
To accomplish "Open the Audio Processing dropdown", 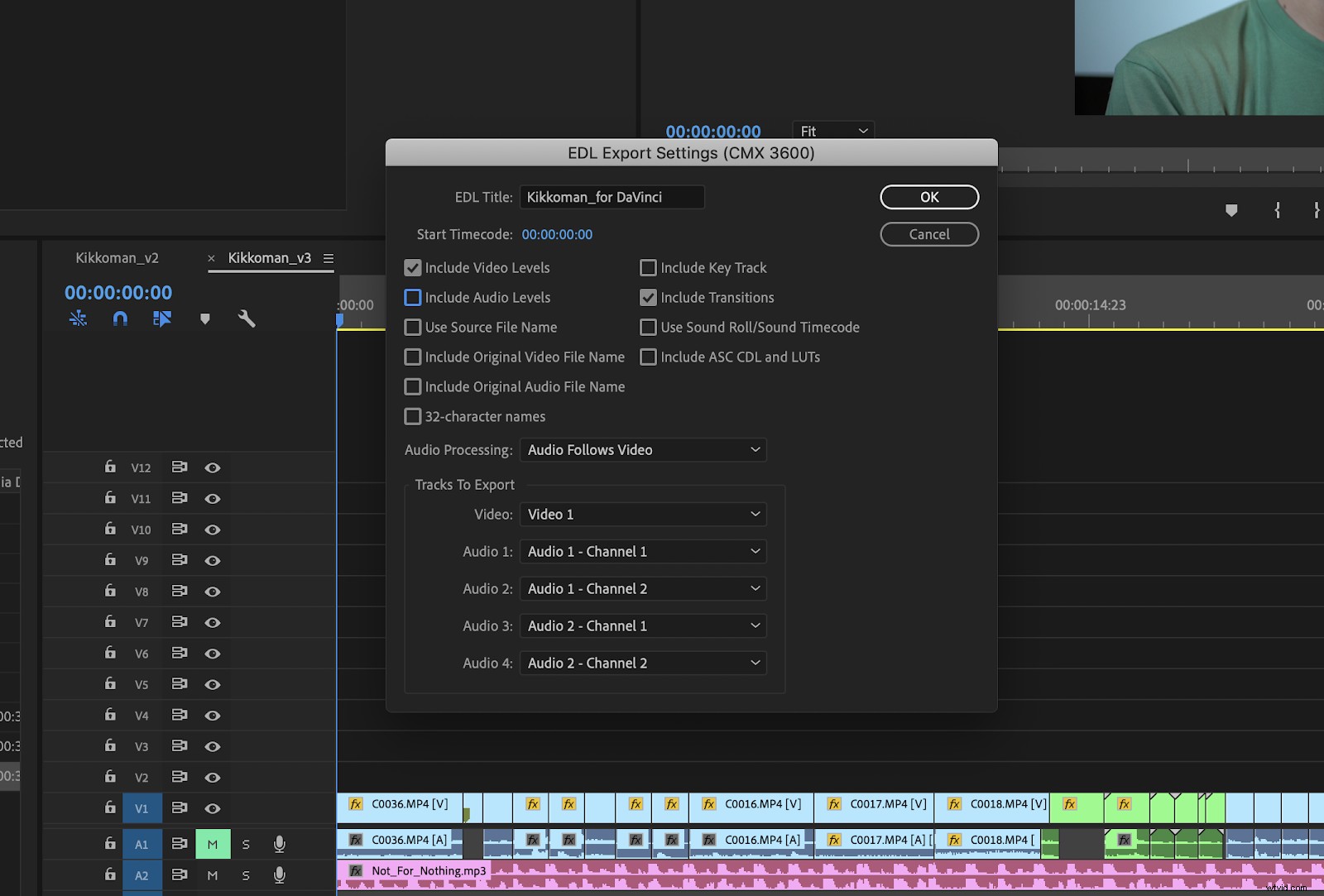I will click(x=643, y=449).
